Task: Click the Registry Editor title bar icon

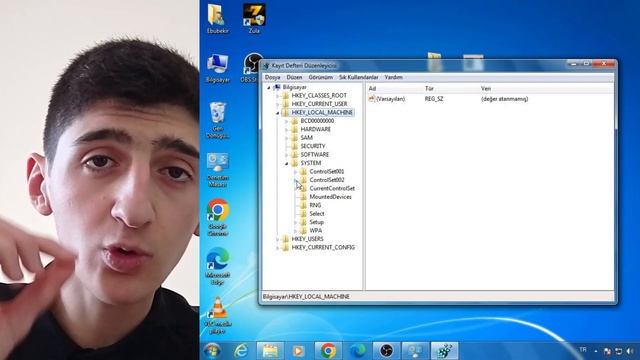Action: (266, 66)
